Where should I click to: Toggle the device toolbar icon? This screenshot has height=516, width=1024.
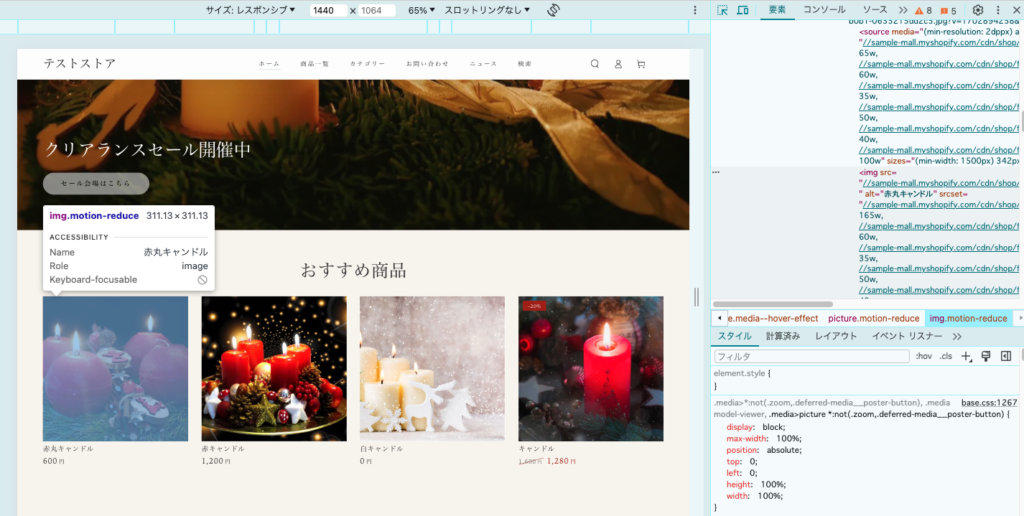coord(743,10)
